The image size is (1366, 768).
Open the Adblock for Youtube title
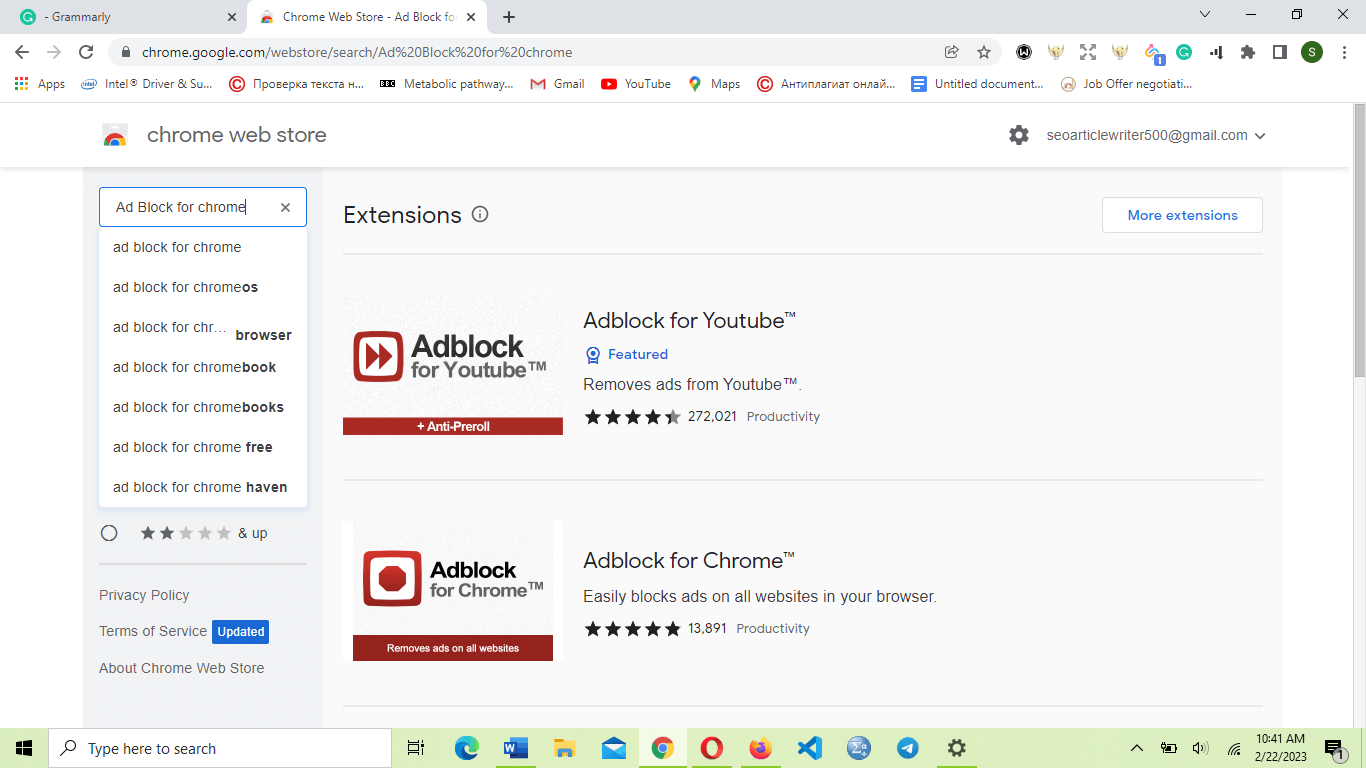tap(690, 320)
